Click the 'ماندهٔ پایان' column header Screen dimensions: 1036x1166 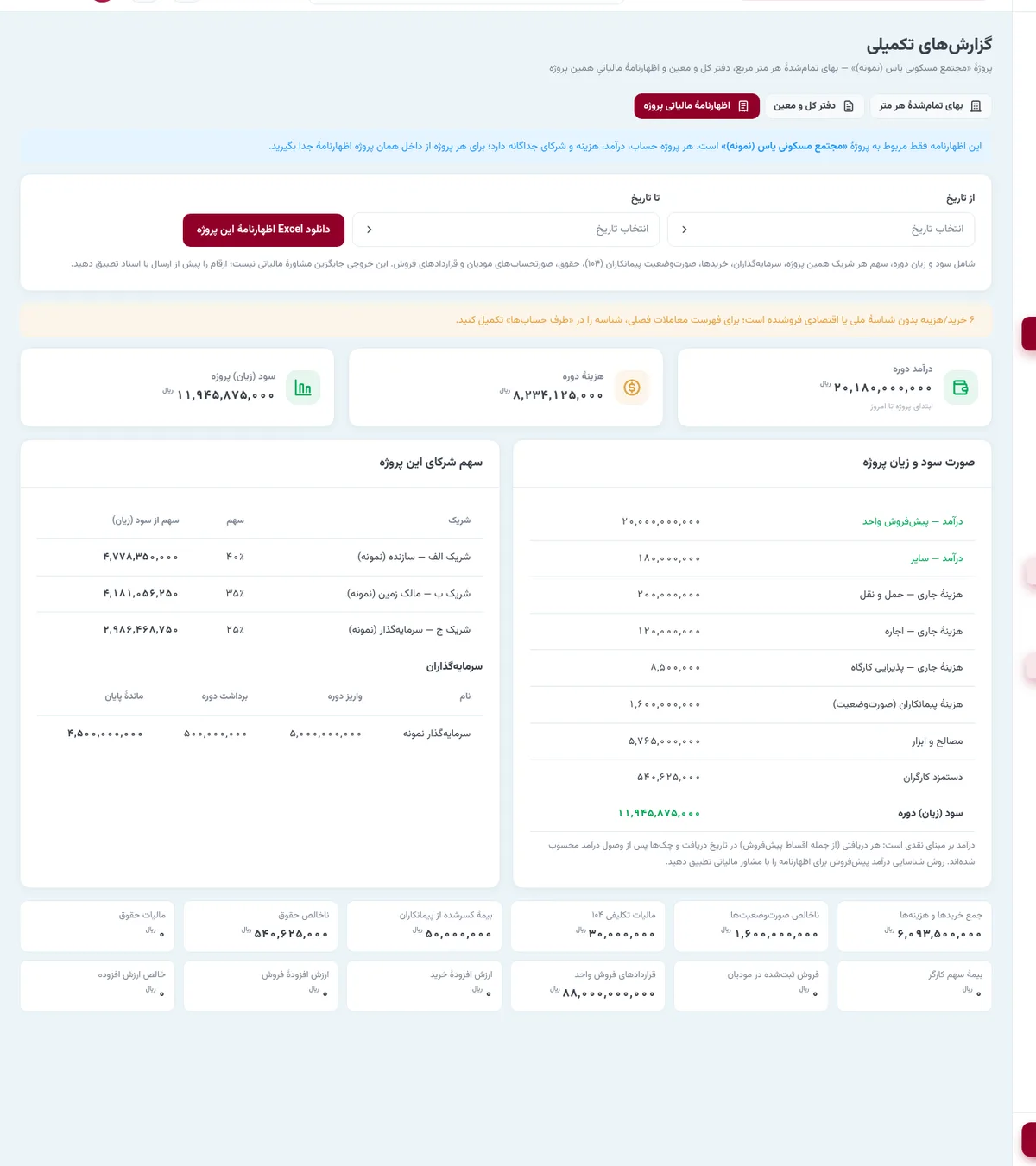(124, 696)
